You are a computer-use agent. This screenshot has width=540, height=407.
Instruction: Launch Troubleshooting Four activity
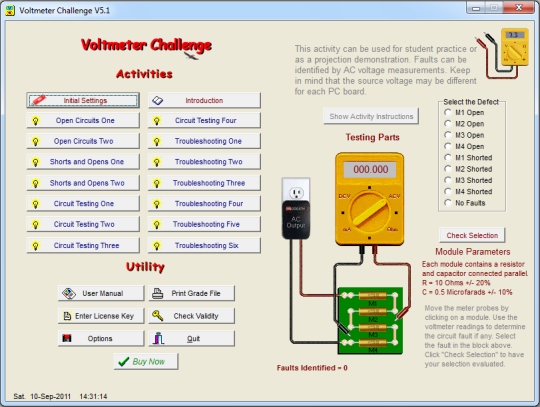tap(204, 204)
